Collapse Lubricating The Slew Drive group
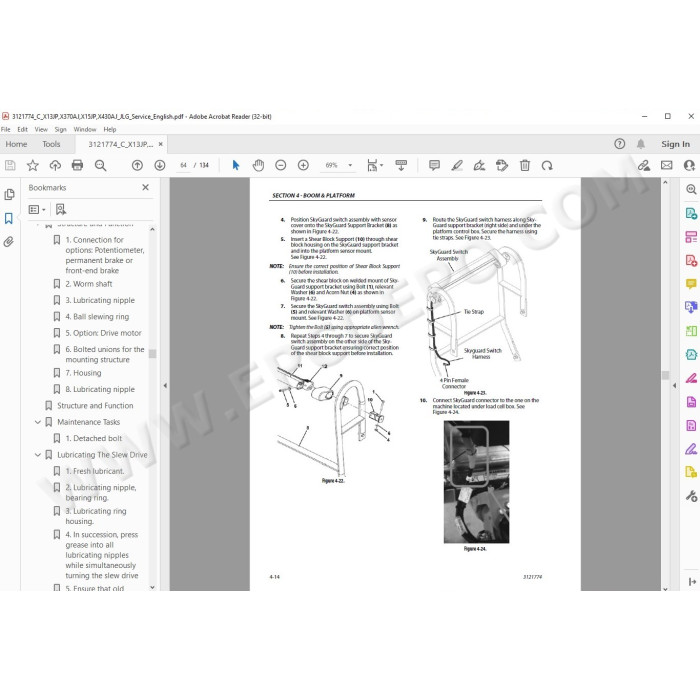This screenshot has width=700, height=700. click(x=38, y=454)
